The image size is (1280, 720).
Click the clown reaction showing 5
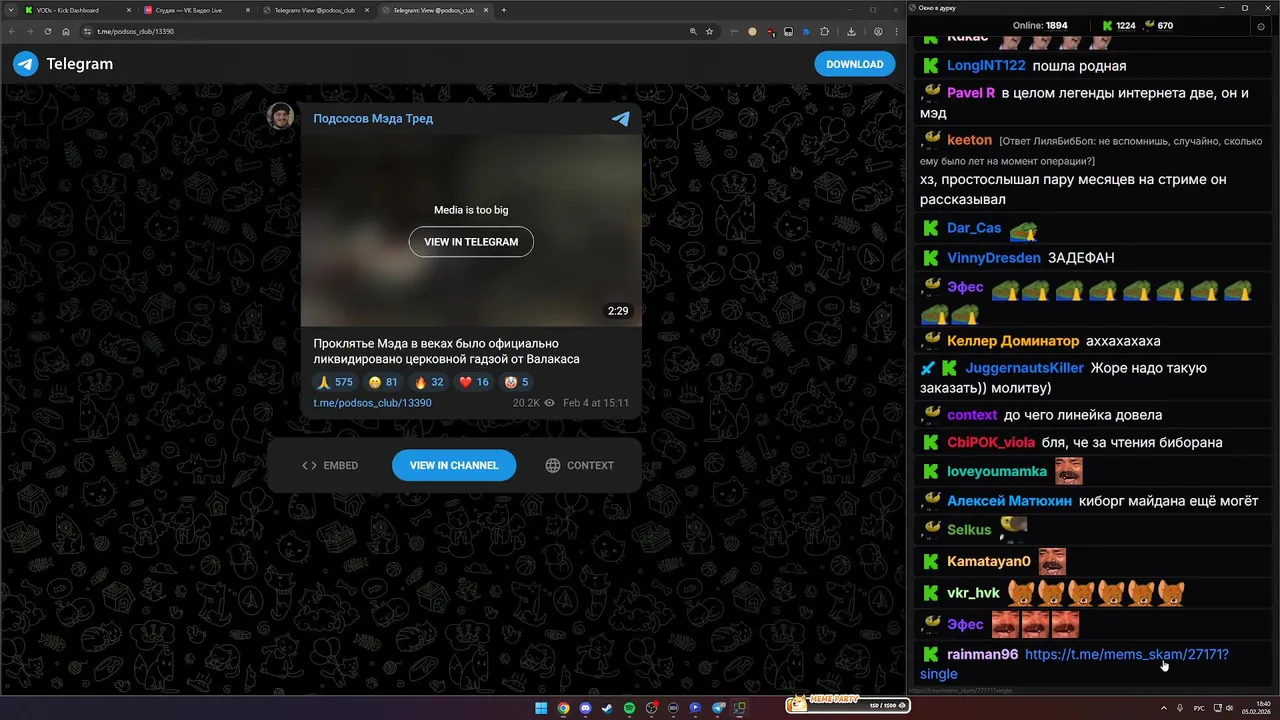pos(516,382)
